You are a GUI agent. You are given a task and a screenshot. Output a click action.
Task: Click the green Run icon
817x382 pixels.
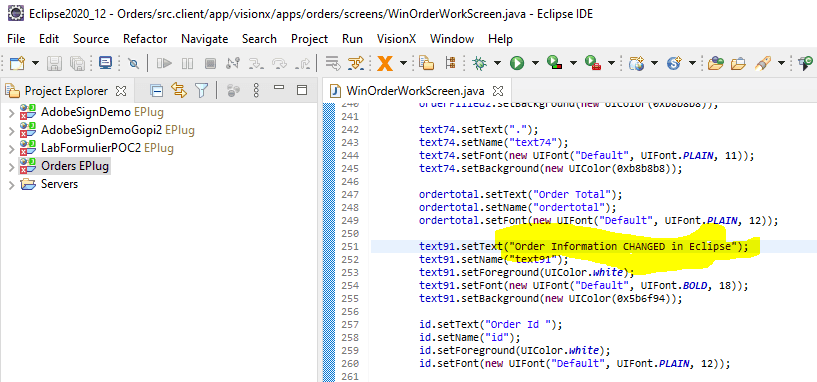517,63
